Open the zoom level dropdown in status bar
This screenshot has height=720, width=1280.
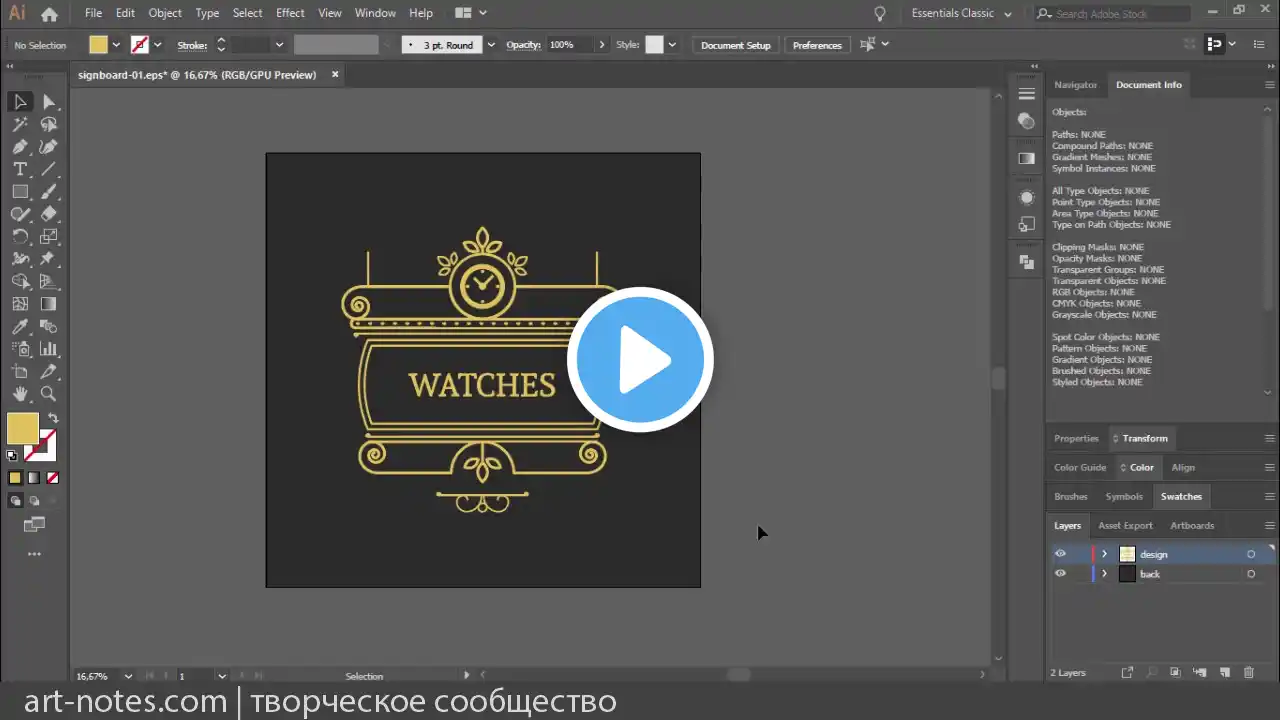pyautogui.click(x=127, y=676)
